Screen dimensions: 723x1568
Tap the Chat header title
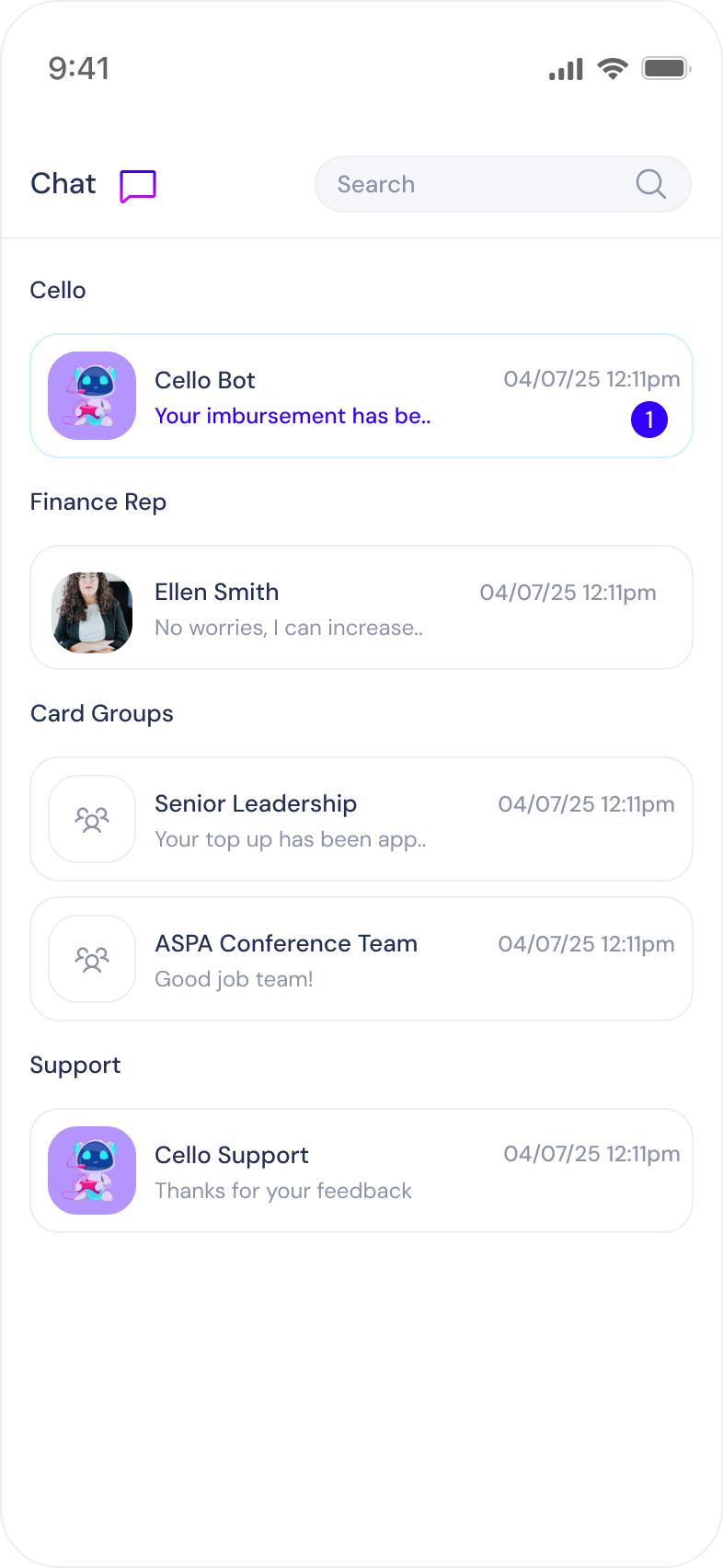(63, 184)
